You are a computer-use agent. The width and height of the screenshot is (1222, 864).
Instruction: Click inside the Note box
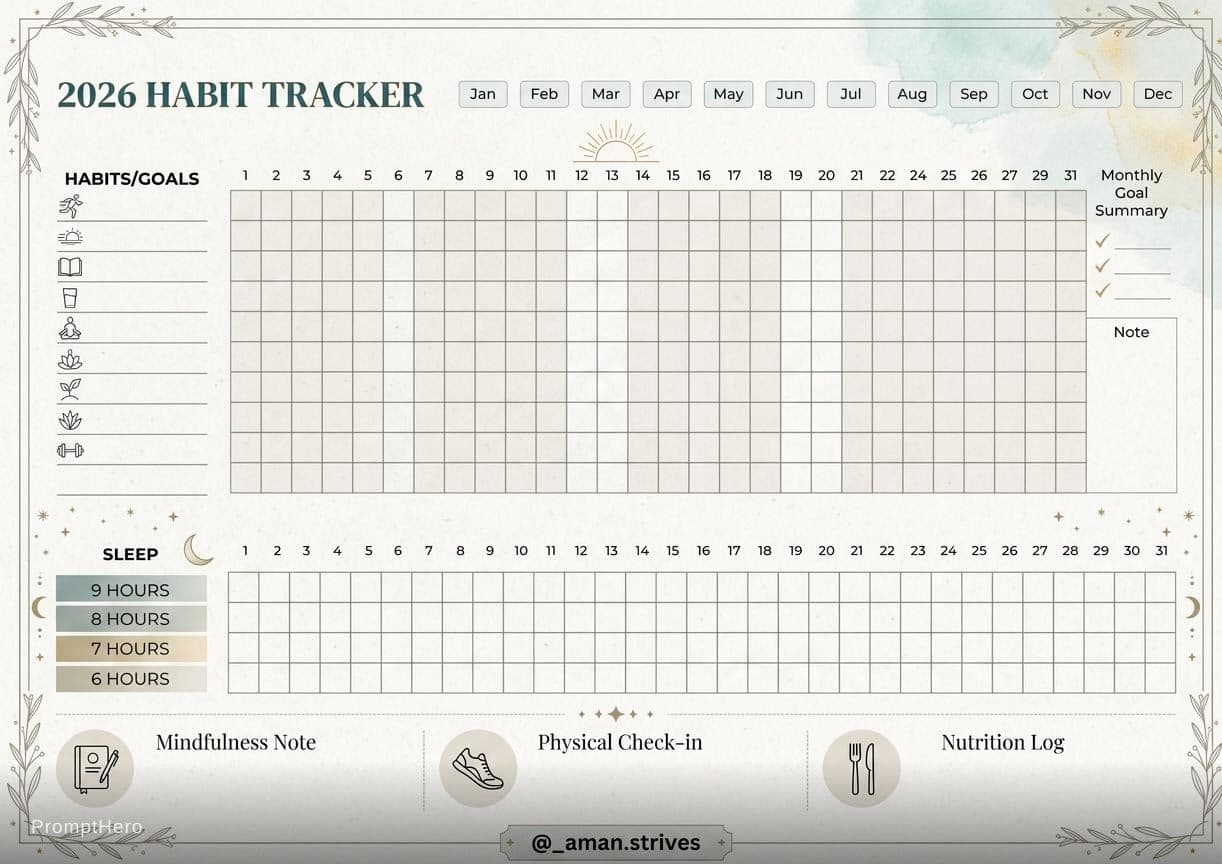click(1131, 405)
